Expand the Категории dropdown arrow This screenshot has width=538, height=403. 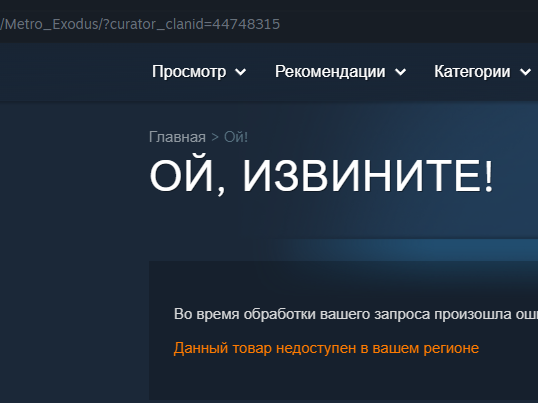tap(525, 72)
